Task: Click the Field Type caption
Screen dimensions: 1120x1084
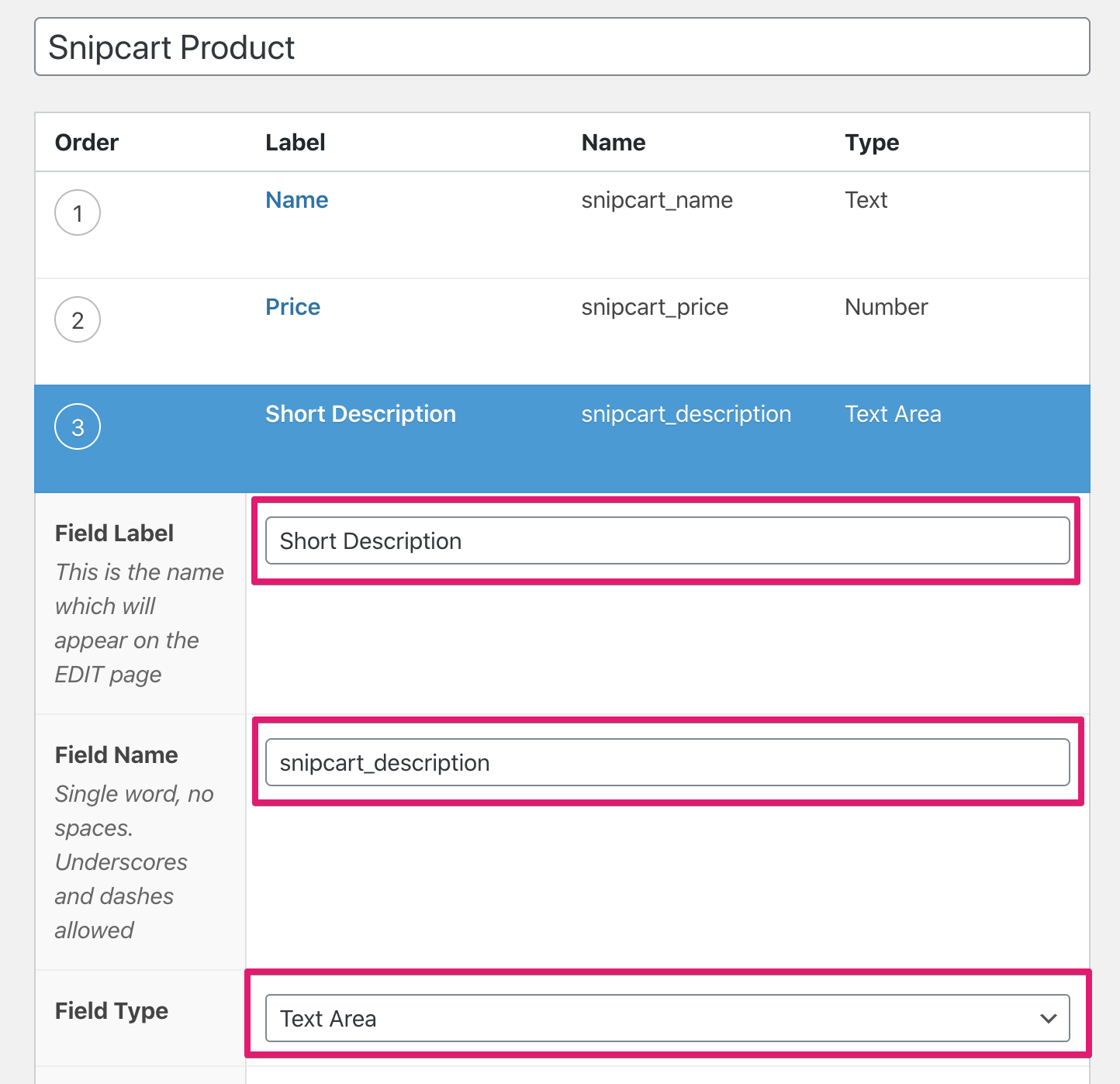Action: coord(112,1011)
